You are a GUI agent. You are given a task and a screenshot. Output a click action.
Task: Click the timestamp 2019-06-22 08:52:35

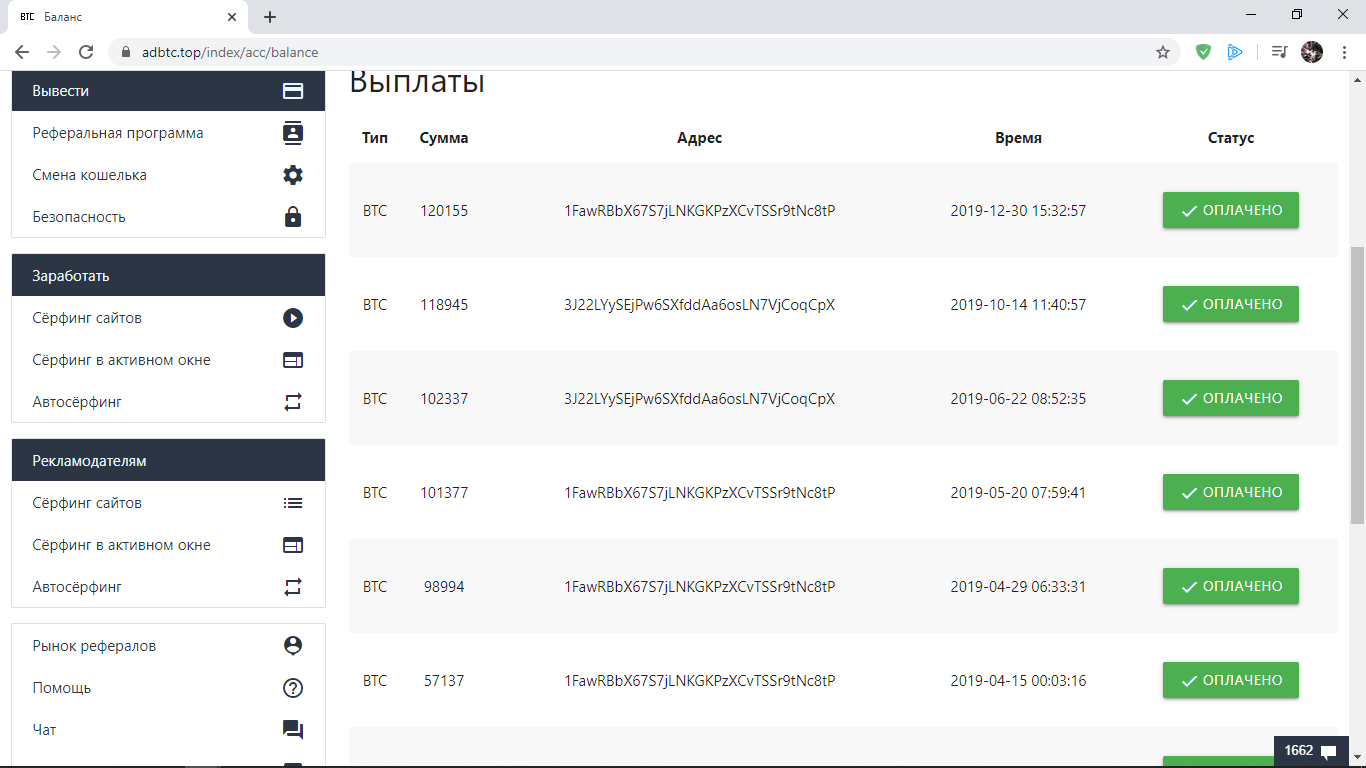tap(1018, 399)
